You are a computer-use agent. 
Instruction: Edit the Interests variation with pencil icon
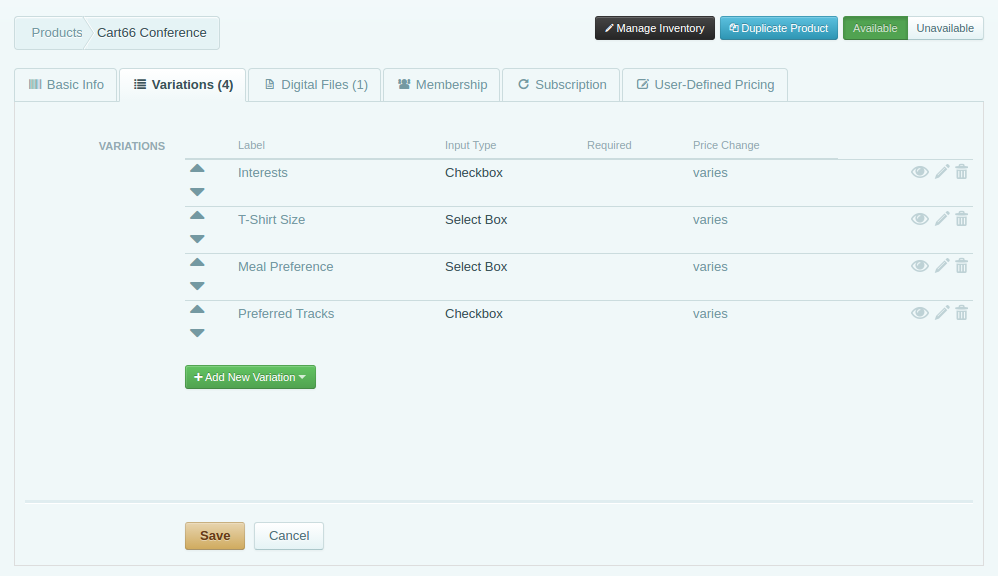(x=942, y=172)
